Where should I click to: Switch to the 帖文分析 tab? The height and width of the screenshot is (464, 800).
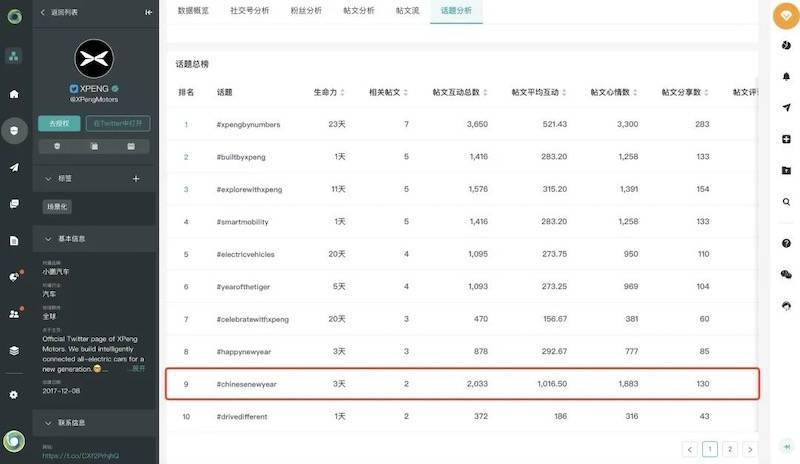359,10
